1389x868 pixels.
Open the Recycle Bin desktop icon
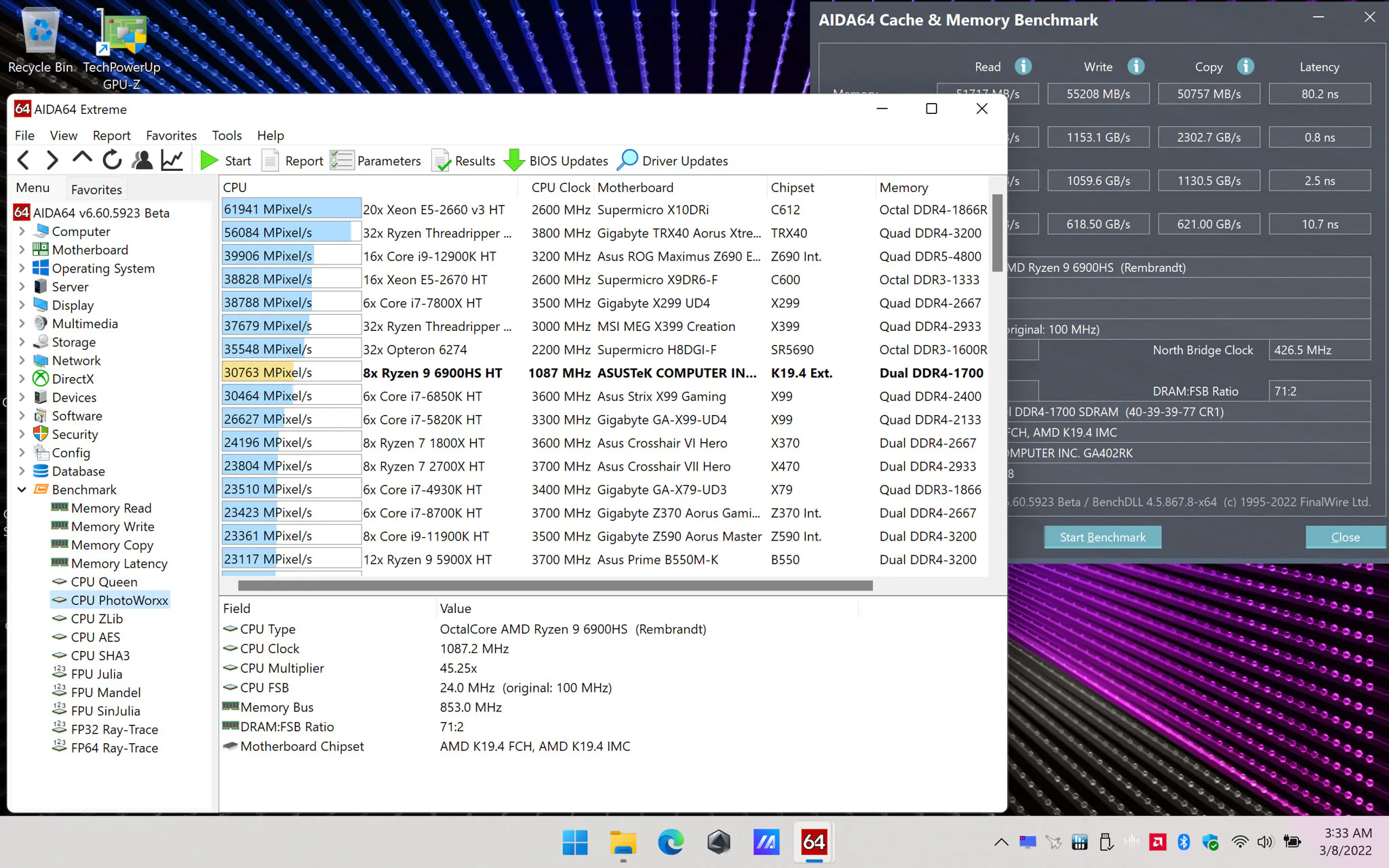[41, 42]
